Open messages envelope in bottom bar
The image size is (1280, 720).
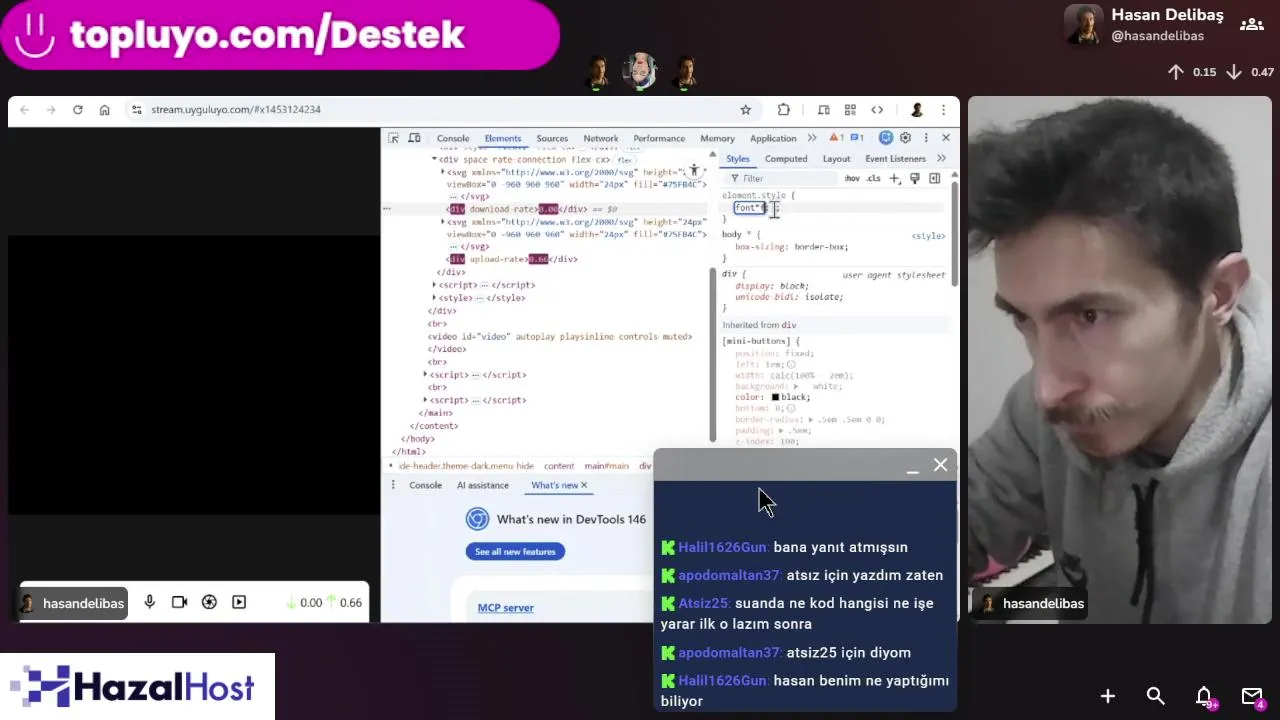(x=1252, y=696)
